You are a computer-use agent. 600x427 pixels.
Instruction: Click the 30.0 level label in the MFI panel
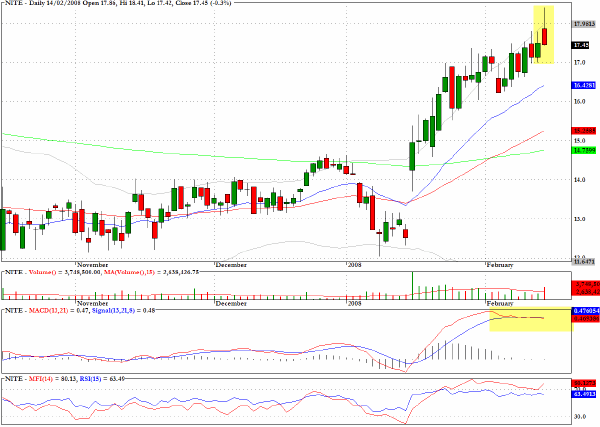[579, 416]
